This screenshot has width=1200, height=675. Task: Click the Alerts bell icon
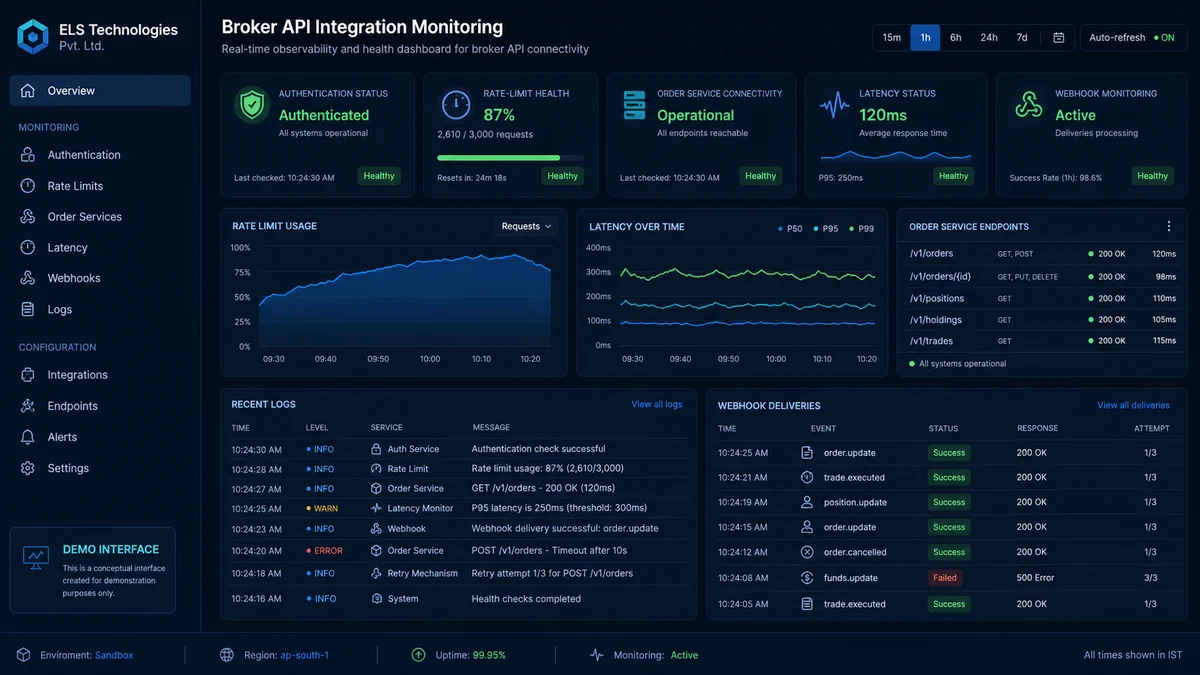point(28,437)
